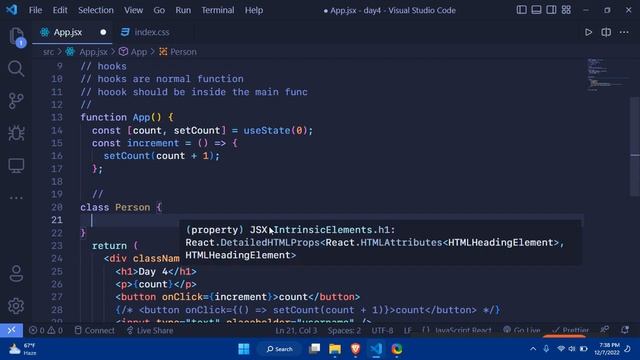Open the View menu

(x=133, y=10)
